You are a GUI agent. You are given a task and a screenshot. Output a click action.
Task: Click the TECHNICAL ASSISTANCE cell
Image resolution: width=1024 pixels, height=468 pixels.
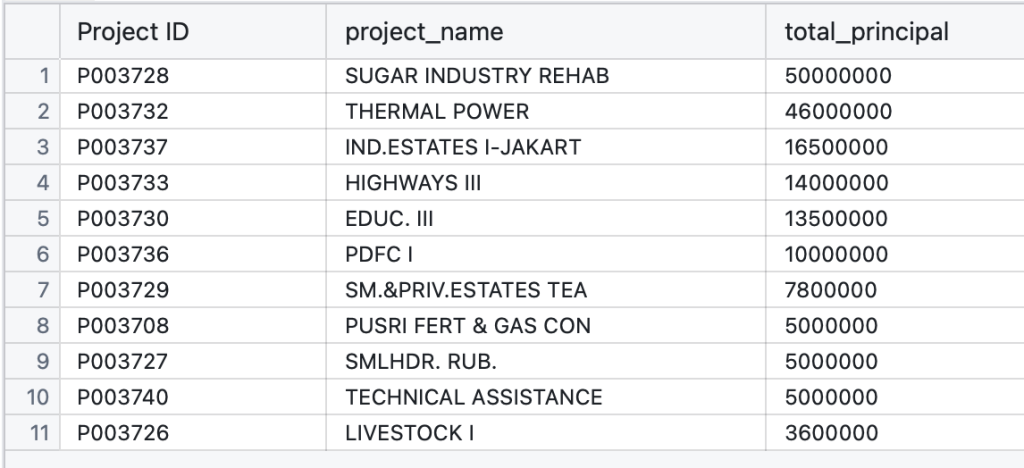pyautogui.click(x=474, y=397)
